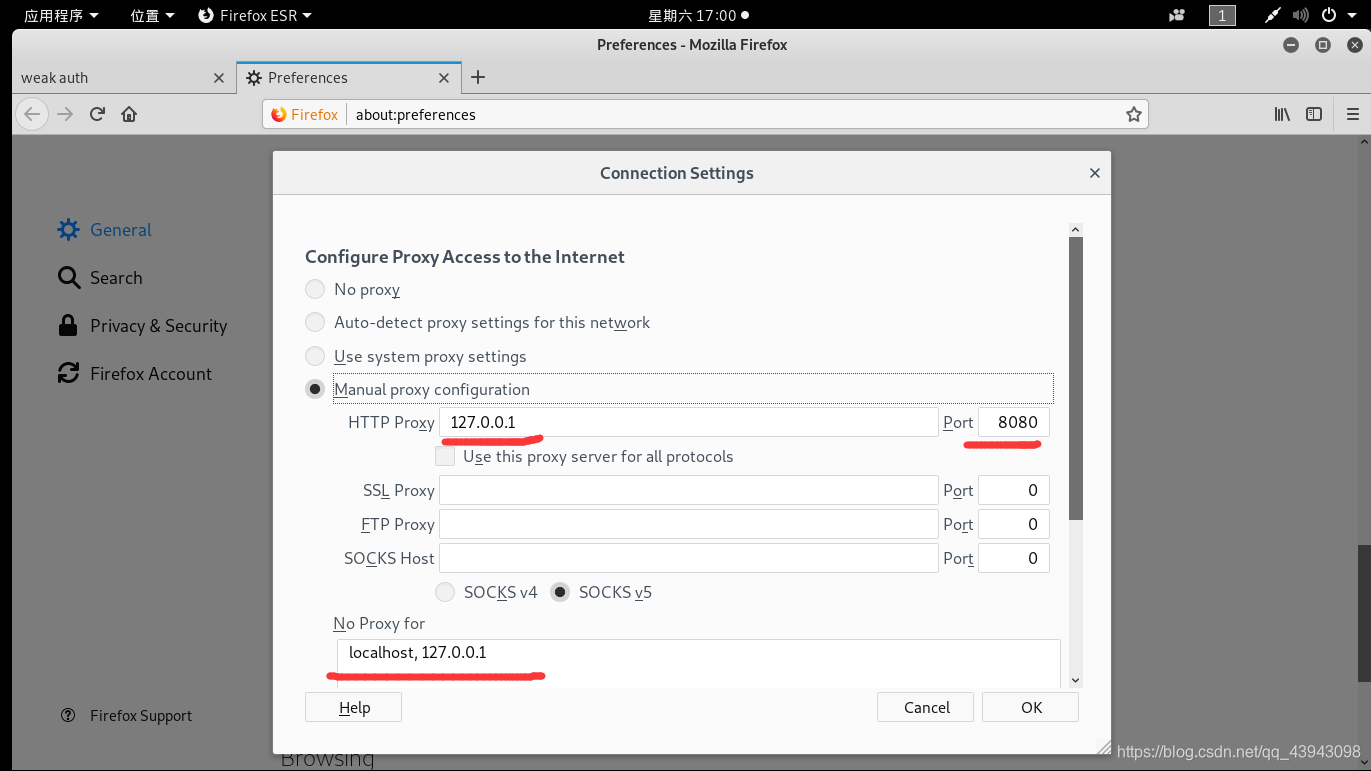The image size is (1371, 771).
Task: Click the HTTP Proxy address field
Action: click(x=689, y=422)
